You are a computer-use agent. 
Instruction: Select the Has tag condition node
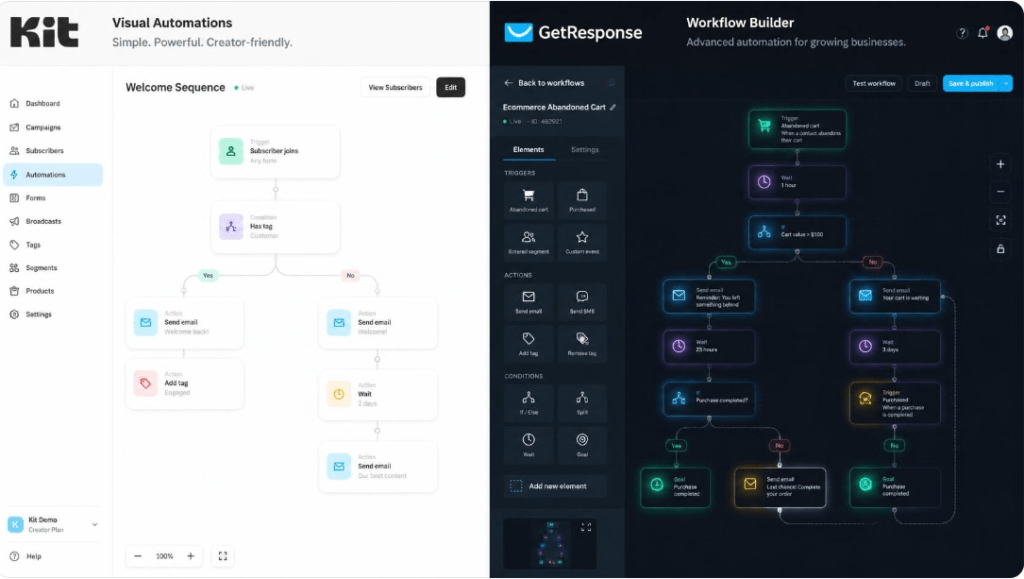coord(275,227)
